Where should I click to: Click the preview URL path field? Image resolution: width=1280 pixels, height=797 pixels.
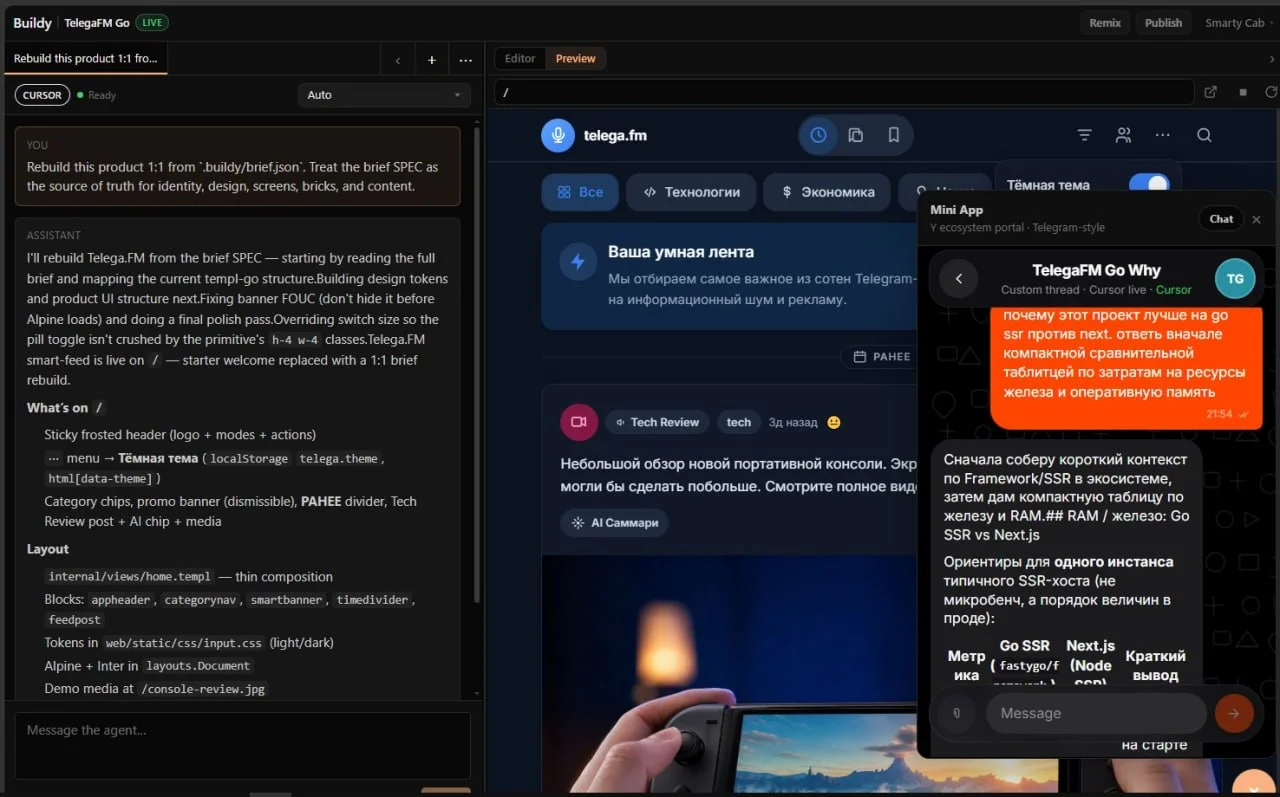pyautogui.click(x=844, y=92)
